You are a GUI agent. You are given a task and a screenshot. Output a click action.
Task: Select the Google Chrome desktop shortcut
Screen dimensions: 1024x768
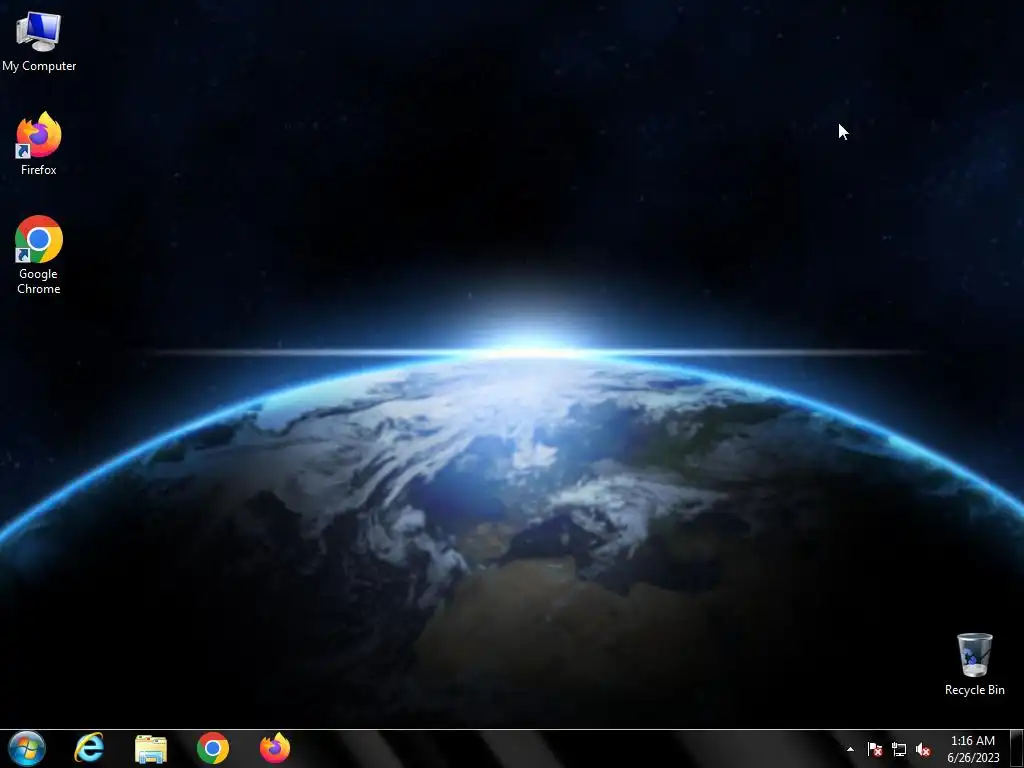(39, 255)
